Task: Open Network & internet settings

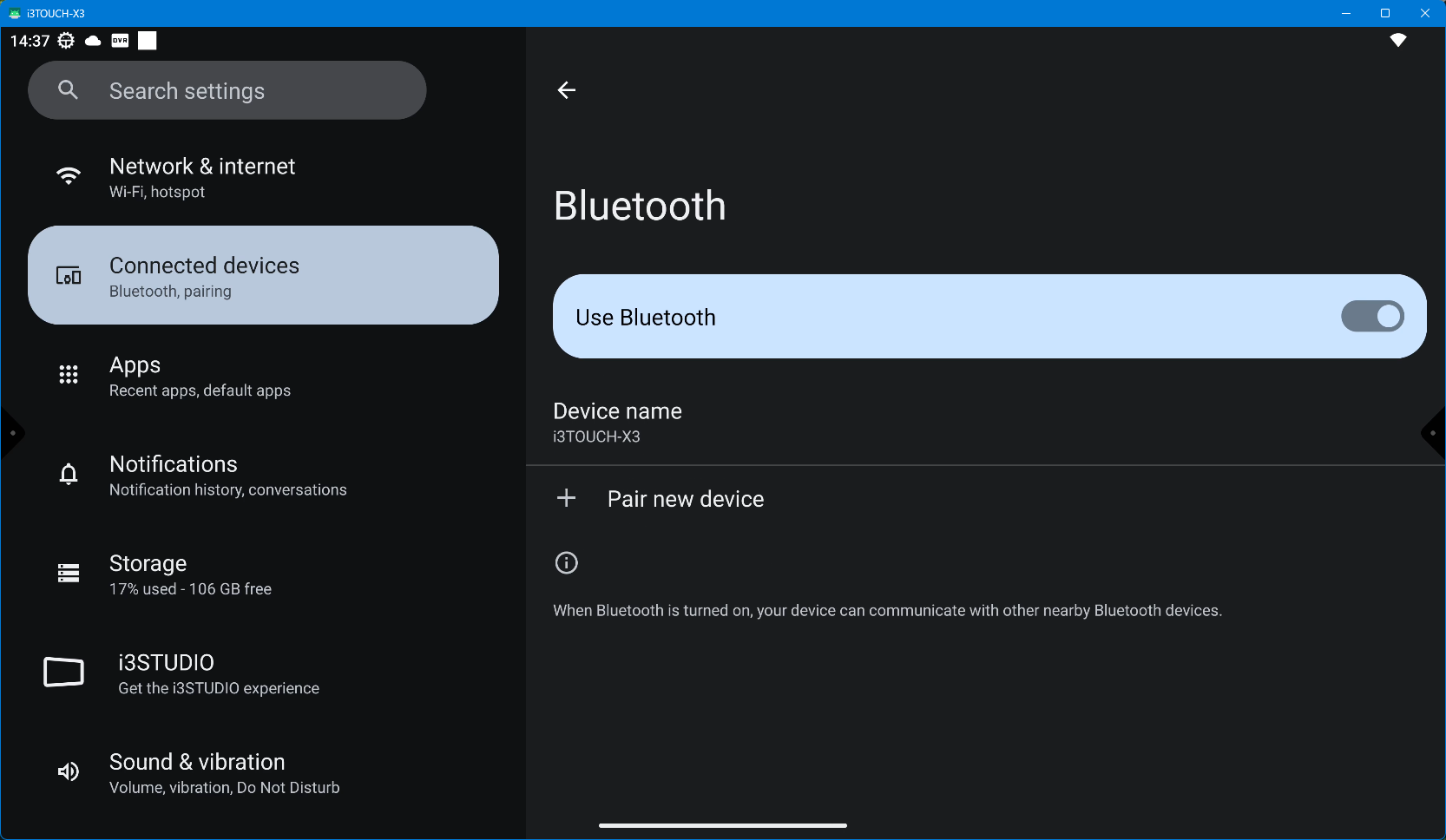Action: coord(202,177)
